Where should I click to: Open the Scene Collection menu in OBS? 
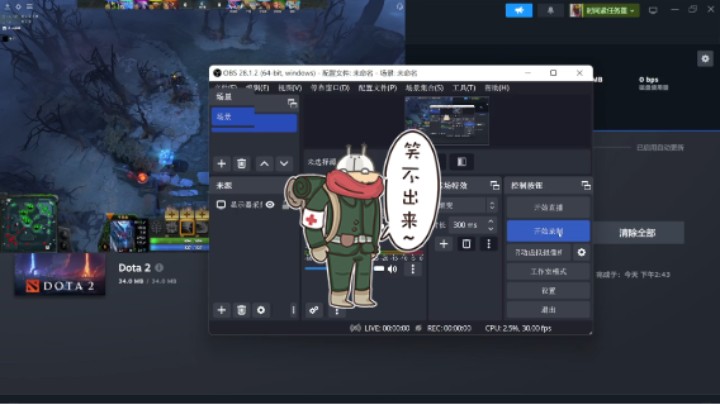pyautogui.click(x=424, y=88)
